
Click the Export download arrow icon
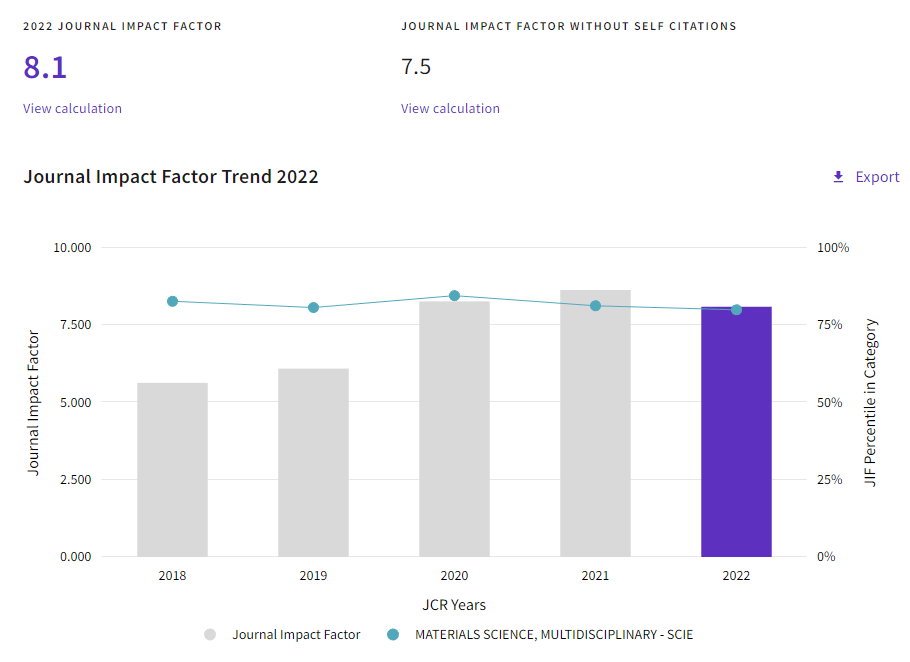838,177
